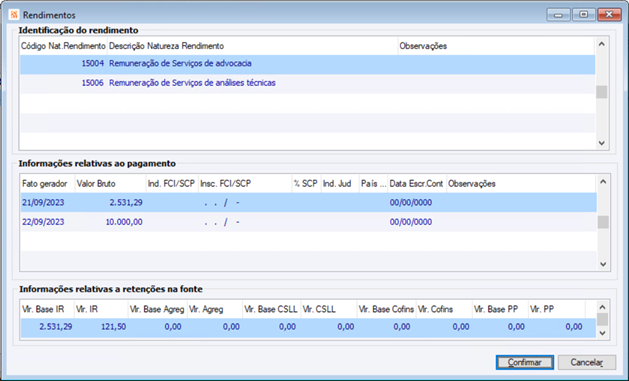Click scrollbar thumb in Identificação do rendimento list
Screen dimensions: 629x381
click(601, 92)
